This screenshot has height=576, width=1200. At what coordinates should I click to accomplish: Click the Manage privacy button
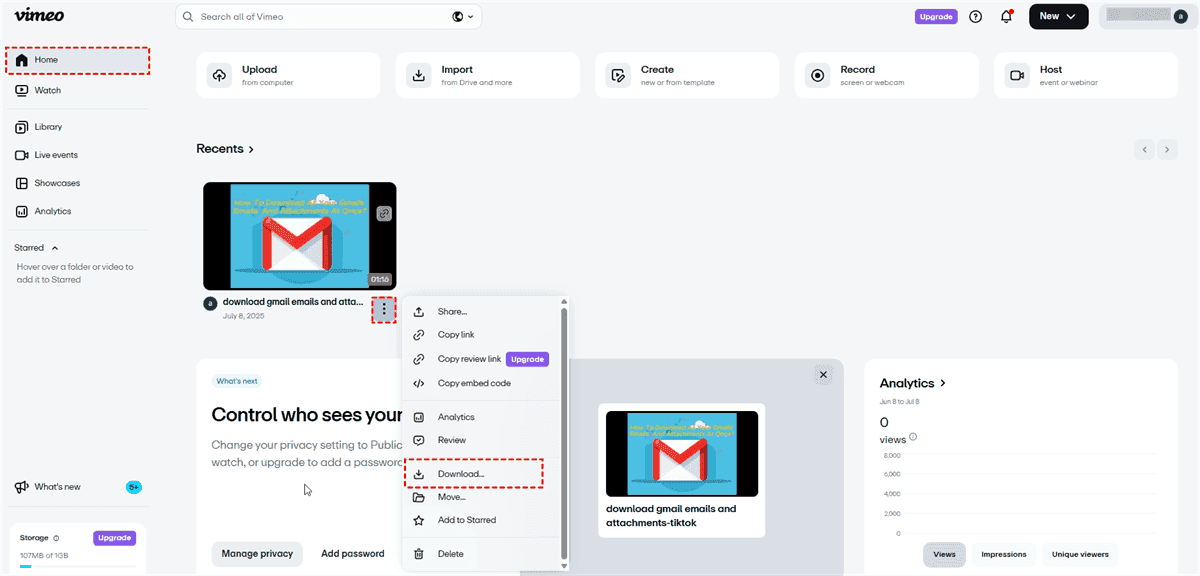[x=257, y=553]
